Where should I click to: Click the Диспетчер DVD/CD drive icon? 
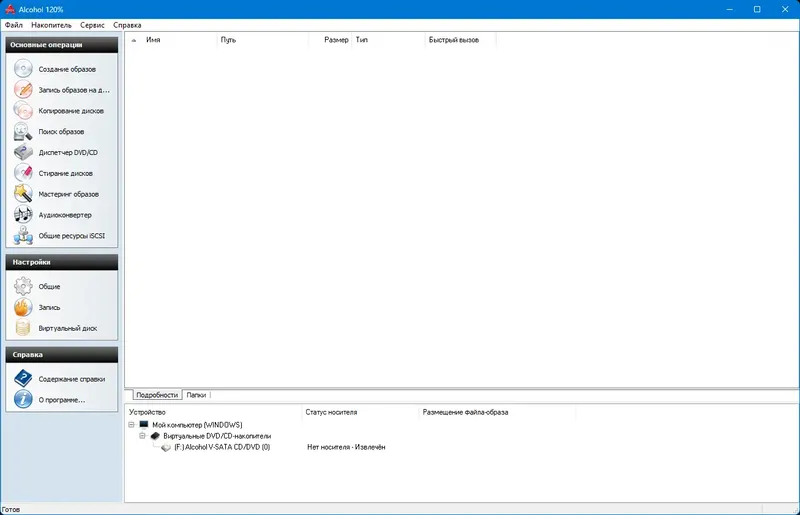tap(23, 152)
